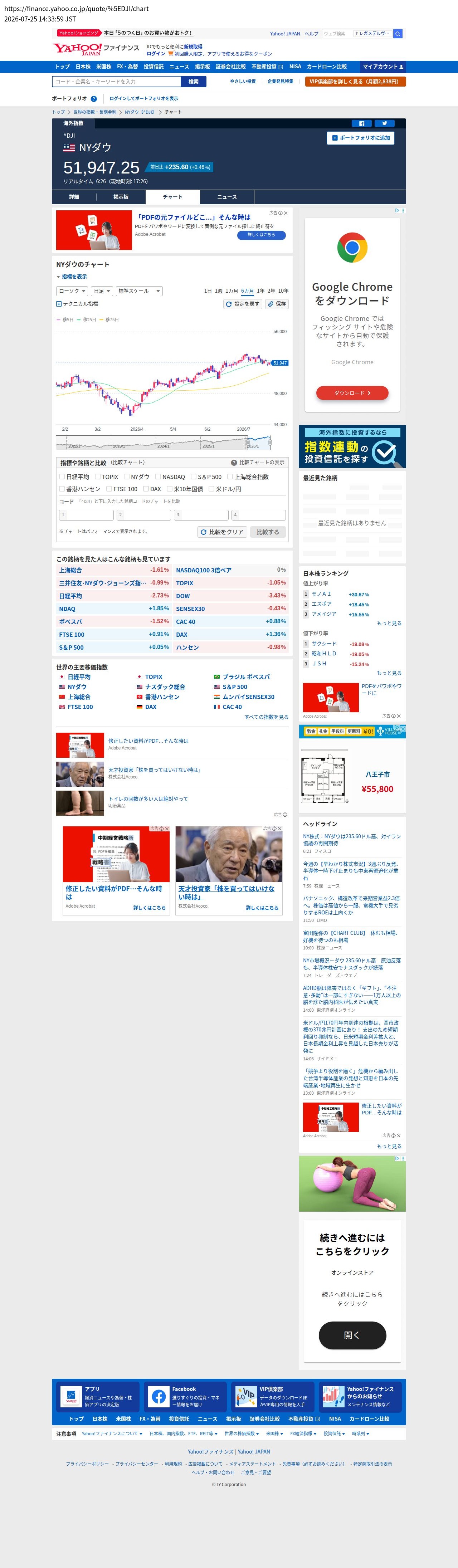The image size is (458, 1568).
Task: Open the 日足 interval dropdown
Action: tap(102, 291)
